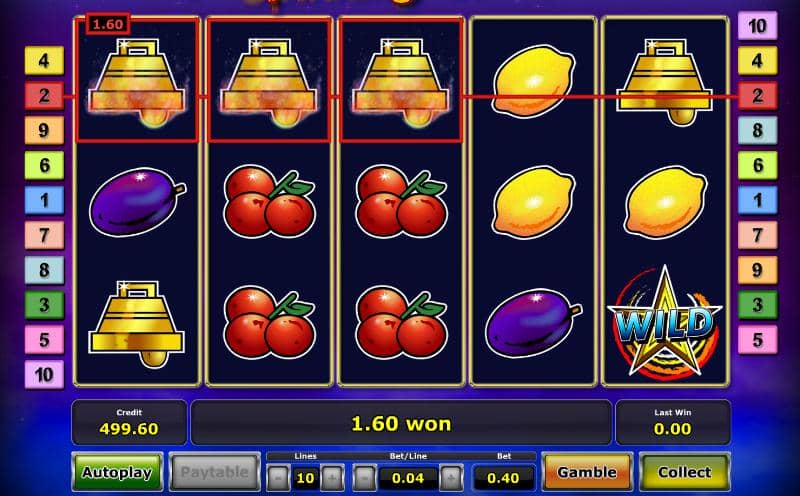Click the top lemon on the fourth reel
Screen dimensions: 800x496
[x=533, y=82]
